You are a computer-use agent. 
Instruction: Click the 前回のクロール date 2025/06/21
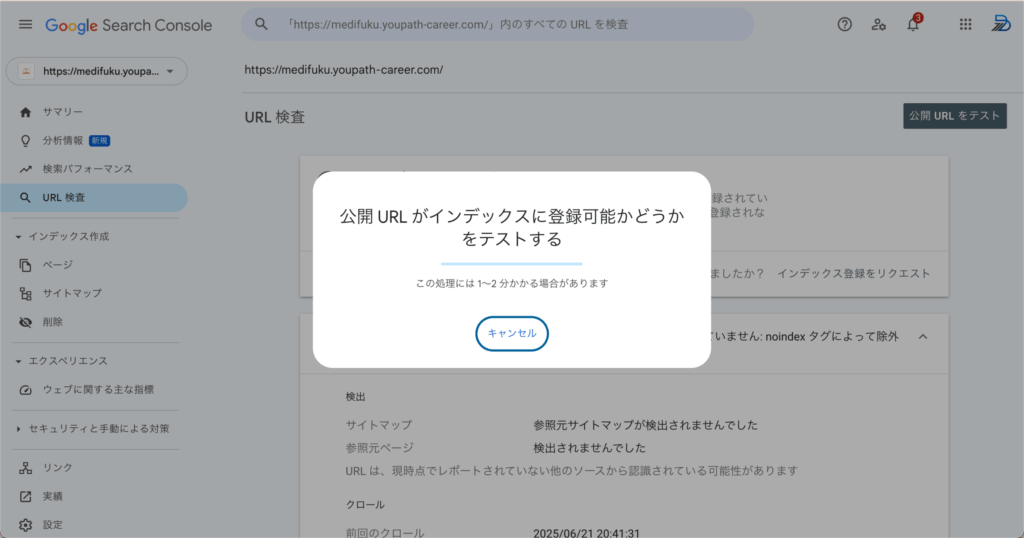(586, 533)
